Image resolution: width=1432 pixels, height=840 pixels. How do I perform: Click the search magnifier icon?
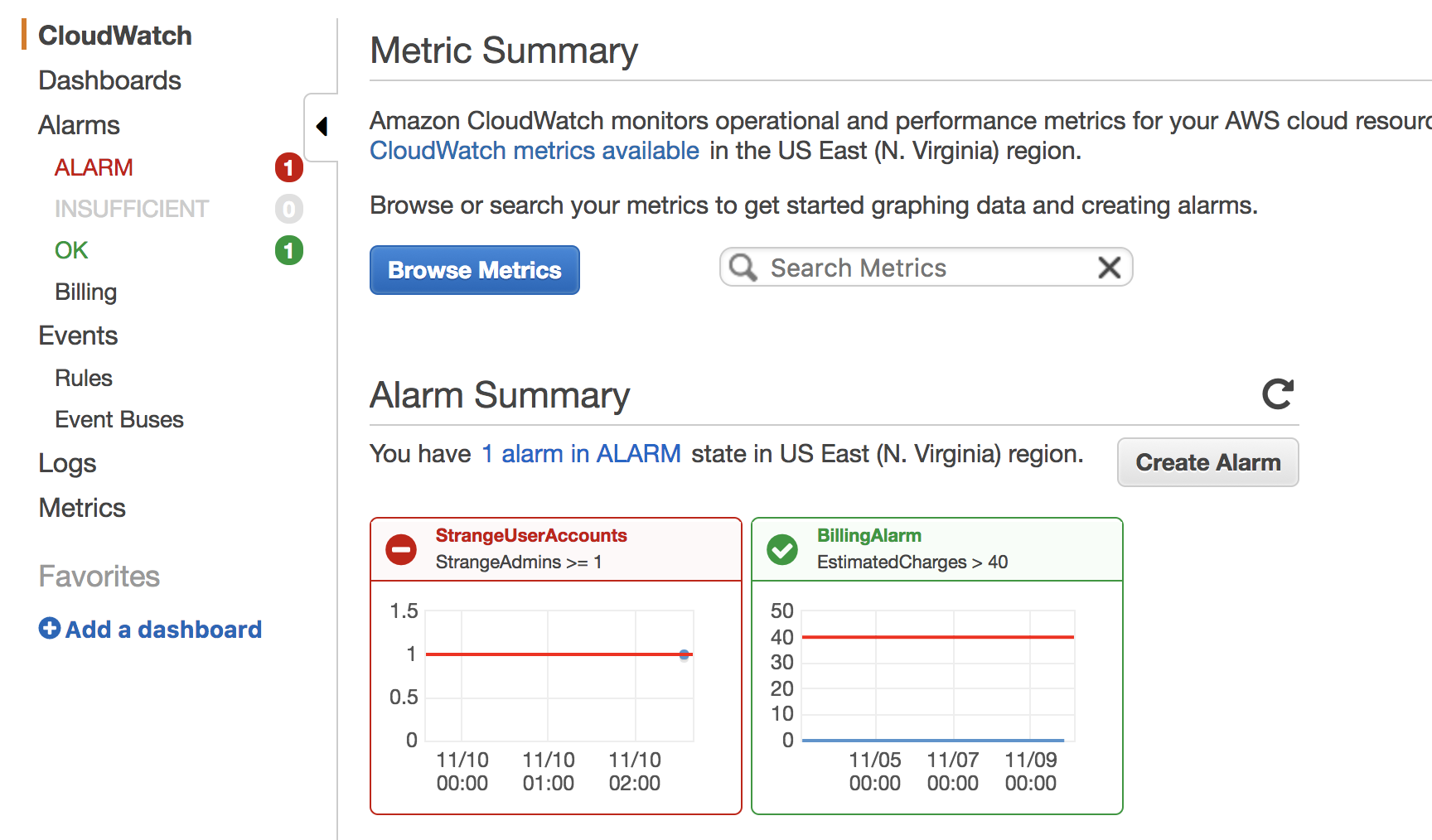coord(743,268)
